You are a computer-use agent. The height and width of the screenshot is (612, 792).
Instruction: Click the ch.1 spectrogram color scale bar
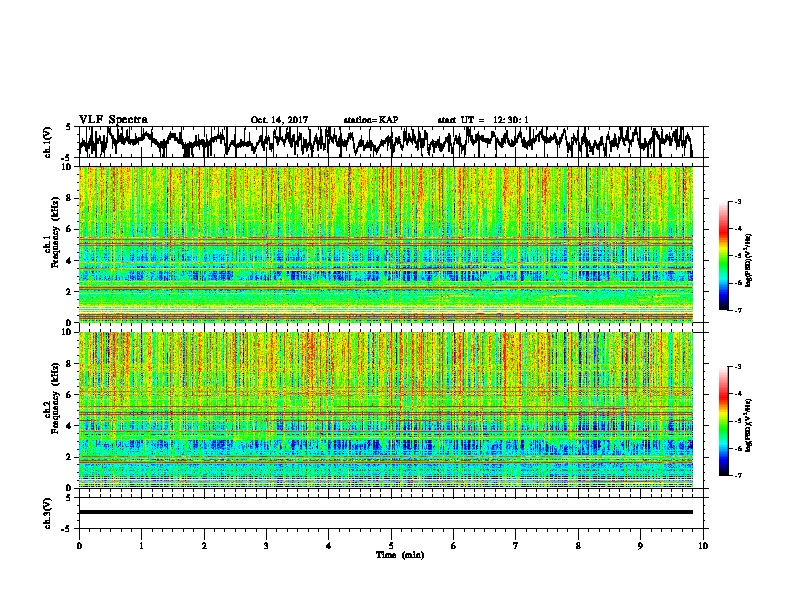point(723,256)
